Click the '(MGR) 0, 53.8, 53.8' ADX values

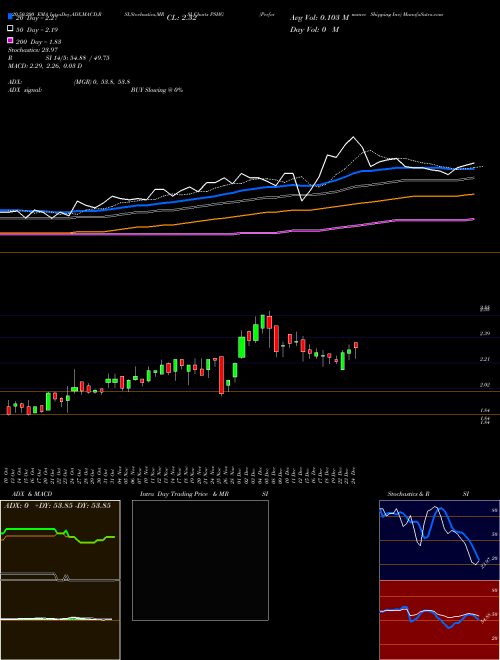102,82
